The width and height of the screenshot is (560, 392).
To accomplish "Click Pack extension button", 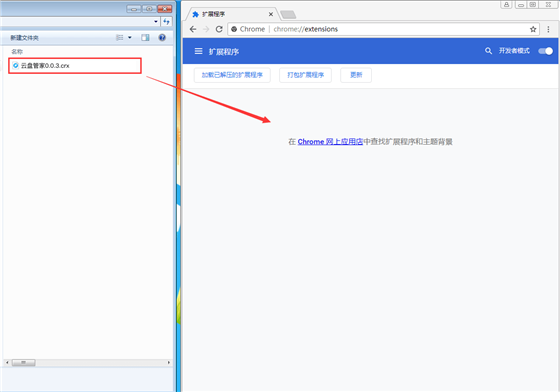I will pos(305,75).
